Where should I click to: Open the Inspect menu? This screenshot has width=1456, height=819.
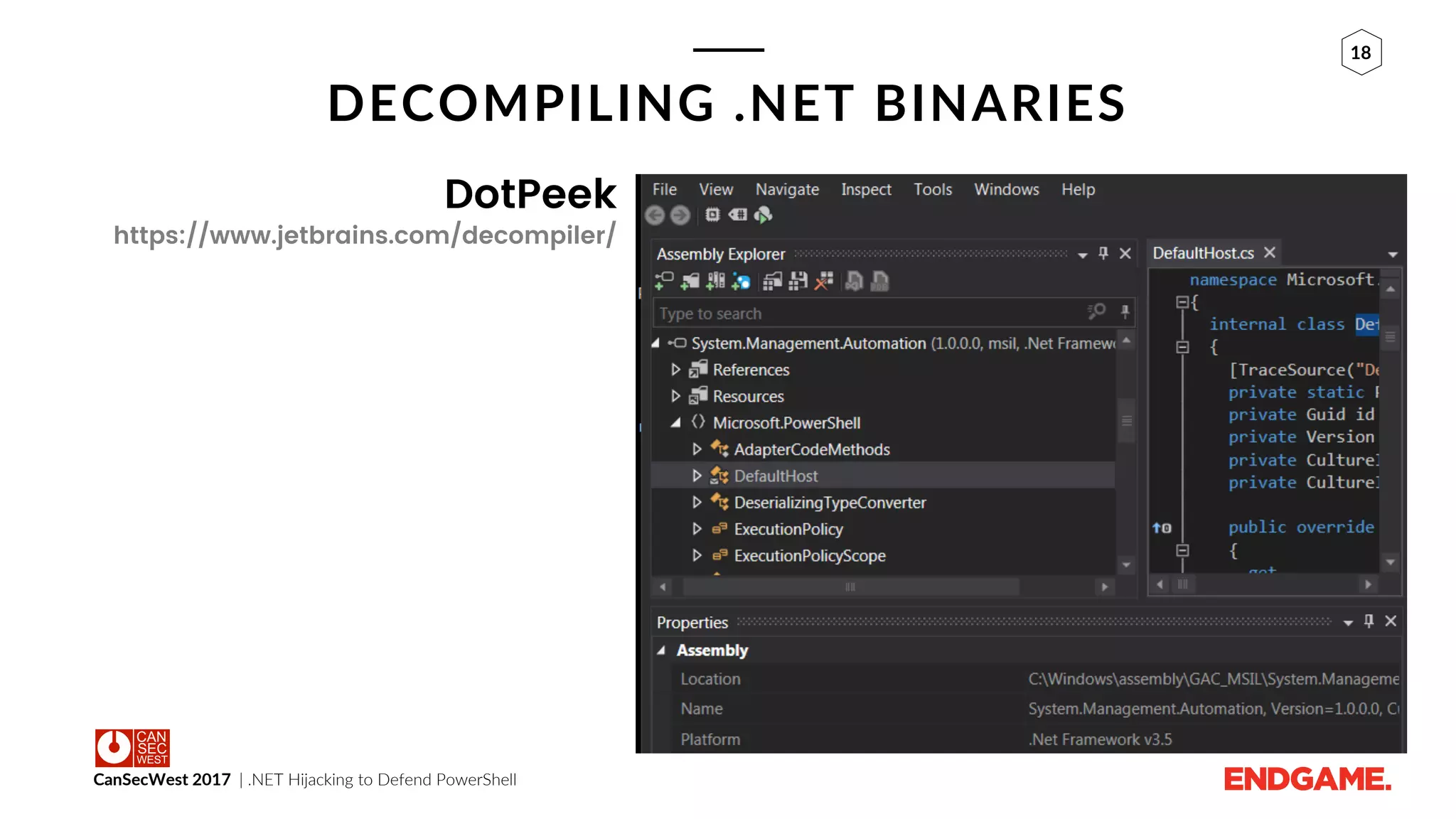click(x=866, y=189)
